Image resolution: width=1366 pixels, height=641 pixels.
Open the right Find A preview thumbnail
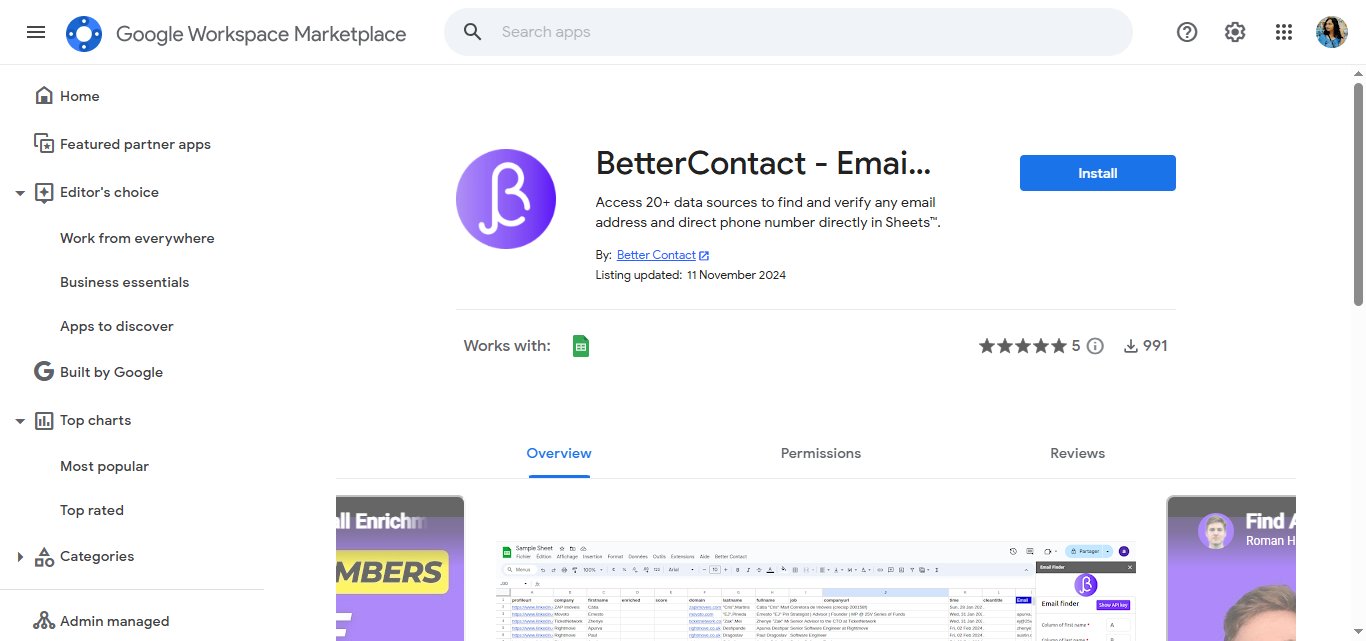[x=1231, y=568]
